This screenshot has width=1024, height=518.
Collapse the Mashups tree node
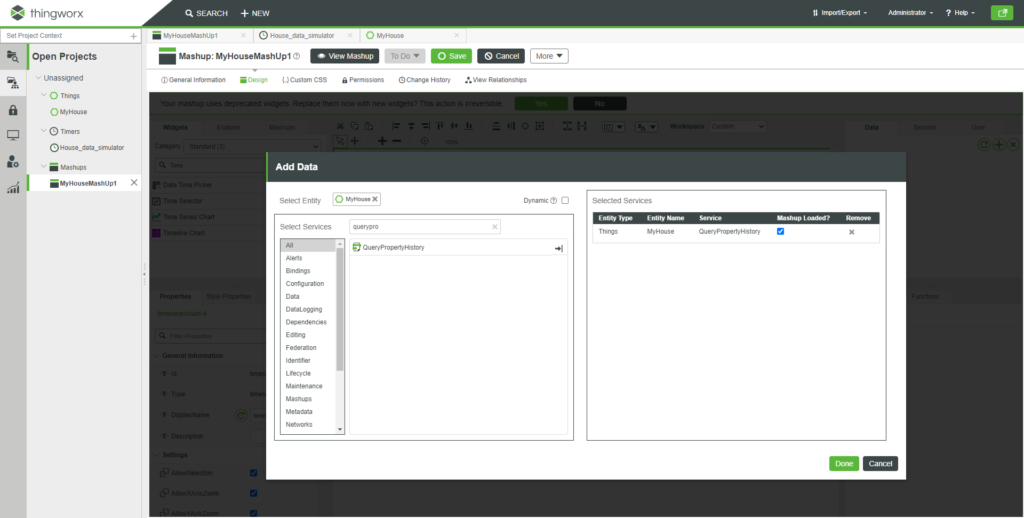pos(44,167)
